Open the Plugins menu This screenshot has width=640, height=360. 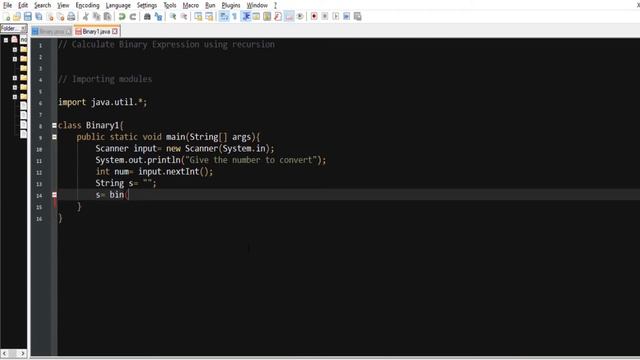coord(231,5)
